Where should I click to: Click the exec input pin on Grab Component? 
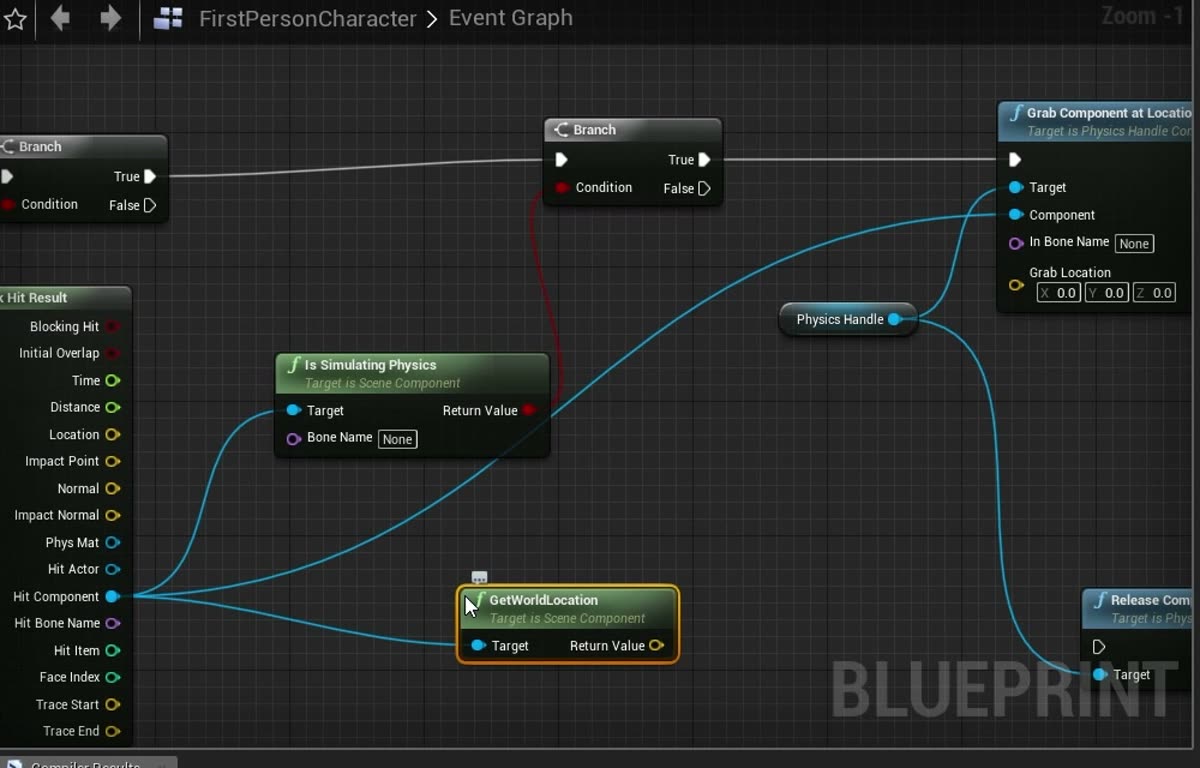click(1015, 160)
